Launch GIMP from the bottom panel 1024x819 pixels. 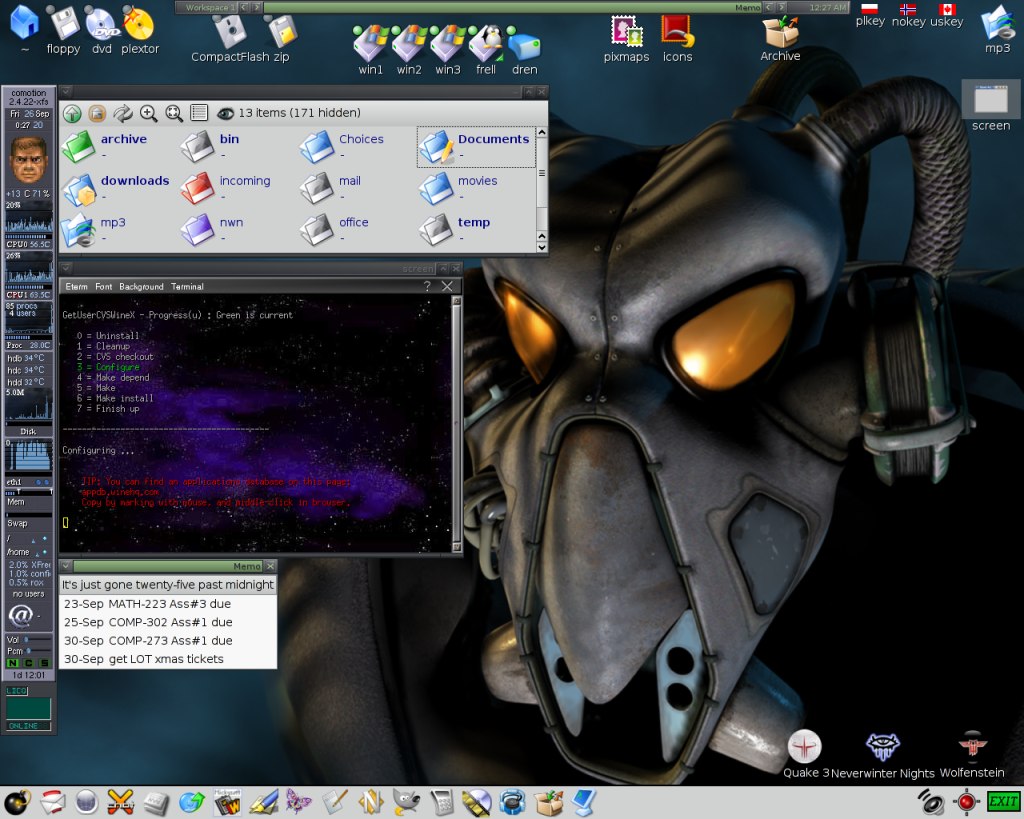406,801
